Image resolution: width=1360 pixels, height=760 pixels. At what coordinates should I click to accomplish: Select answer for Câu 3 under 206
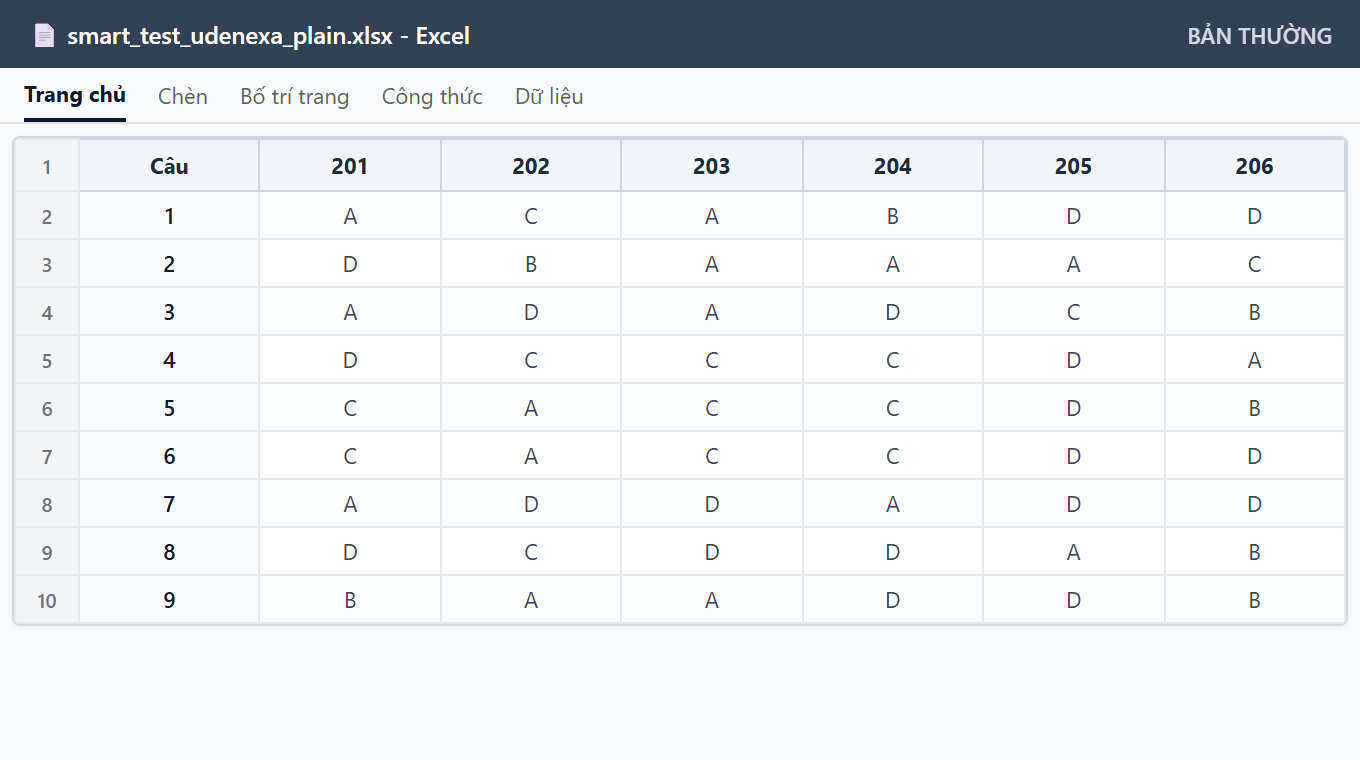[1255, 312]
